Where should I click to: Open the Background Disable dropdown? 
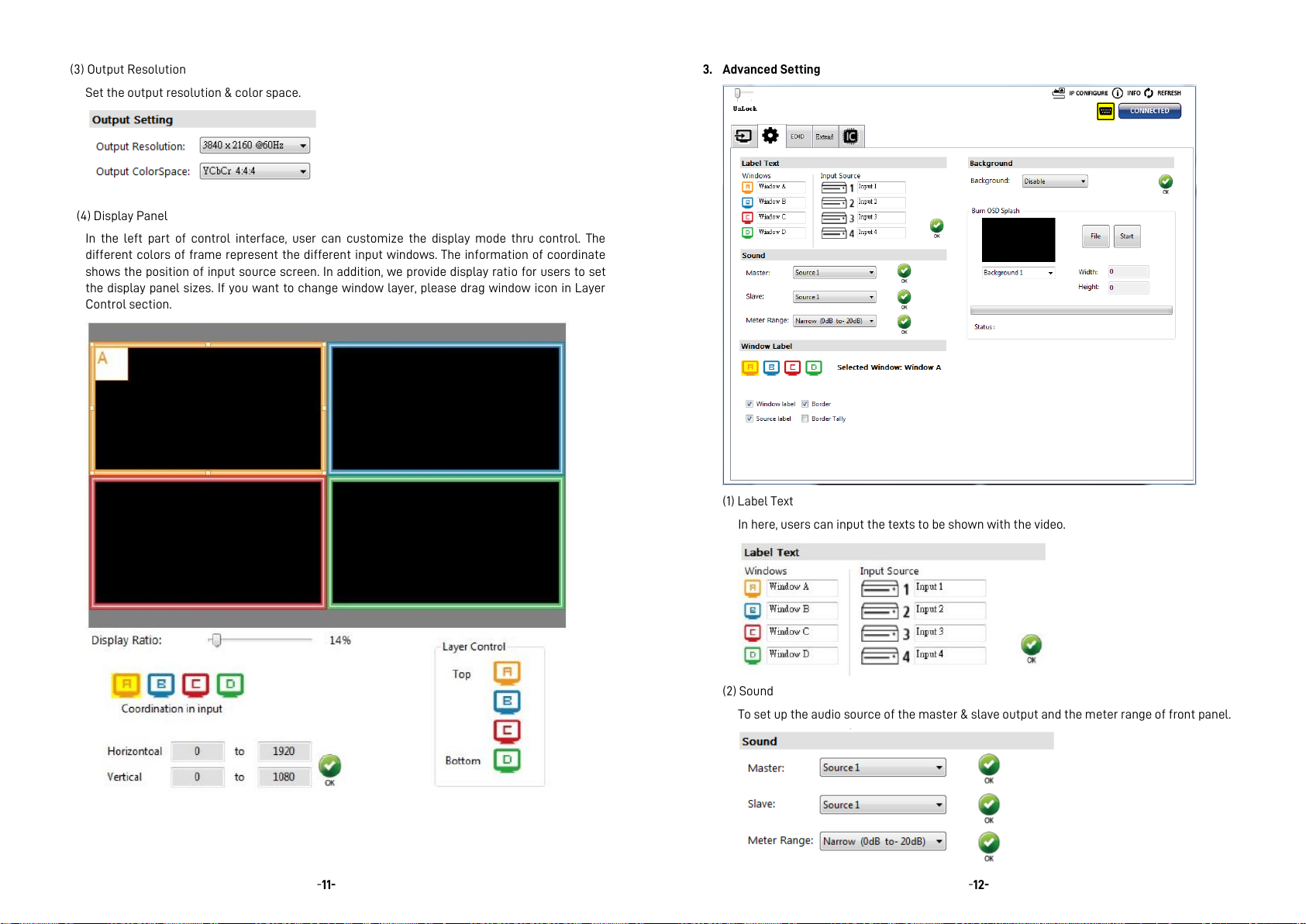1055,181
